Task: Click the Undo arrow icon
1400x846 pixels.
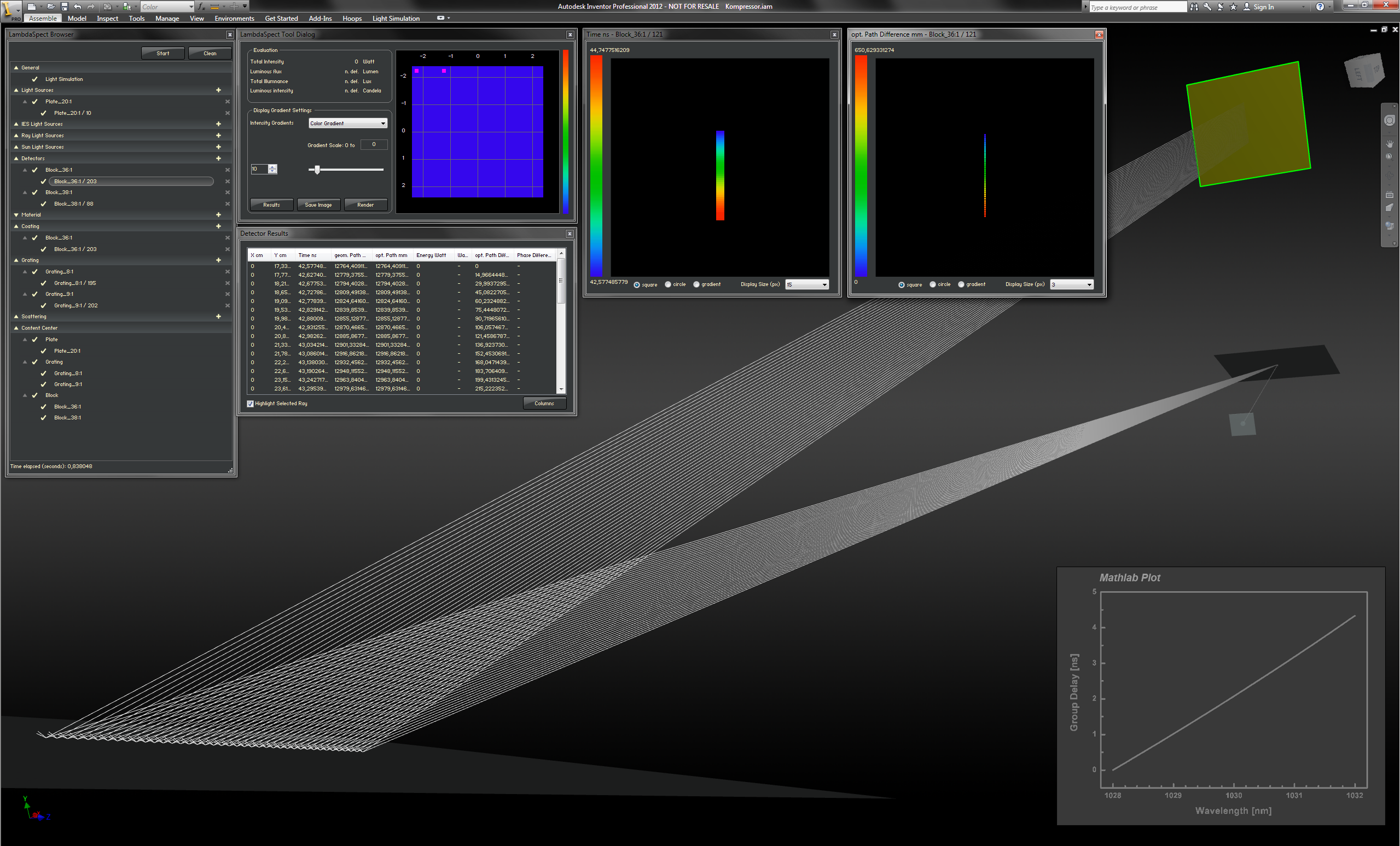Action: [x=78, y=6]
